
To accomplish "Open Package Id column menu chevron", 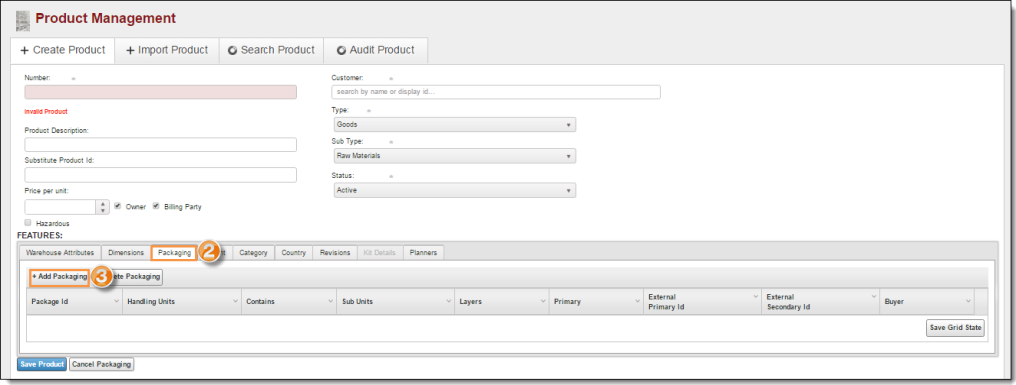I will tap(116, 301).
